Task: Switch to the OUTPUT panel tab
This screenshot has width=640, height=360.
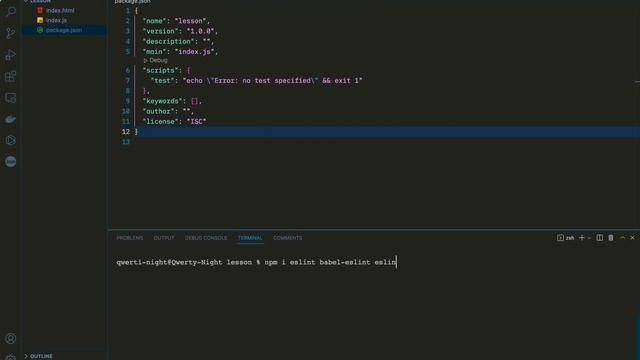Action: click(x=164, y=238)
